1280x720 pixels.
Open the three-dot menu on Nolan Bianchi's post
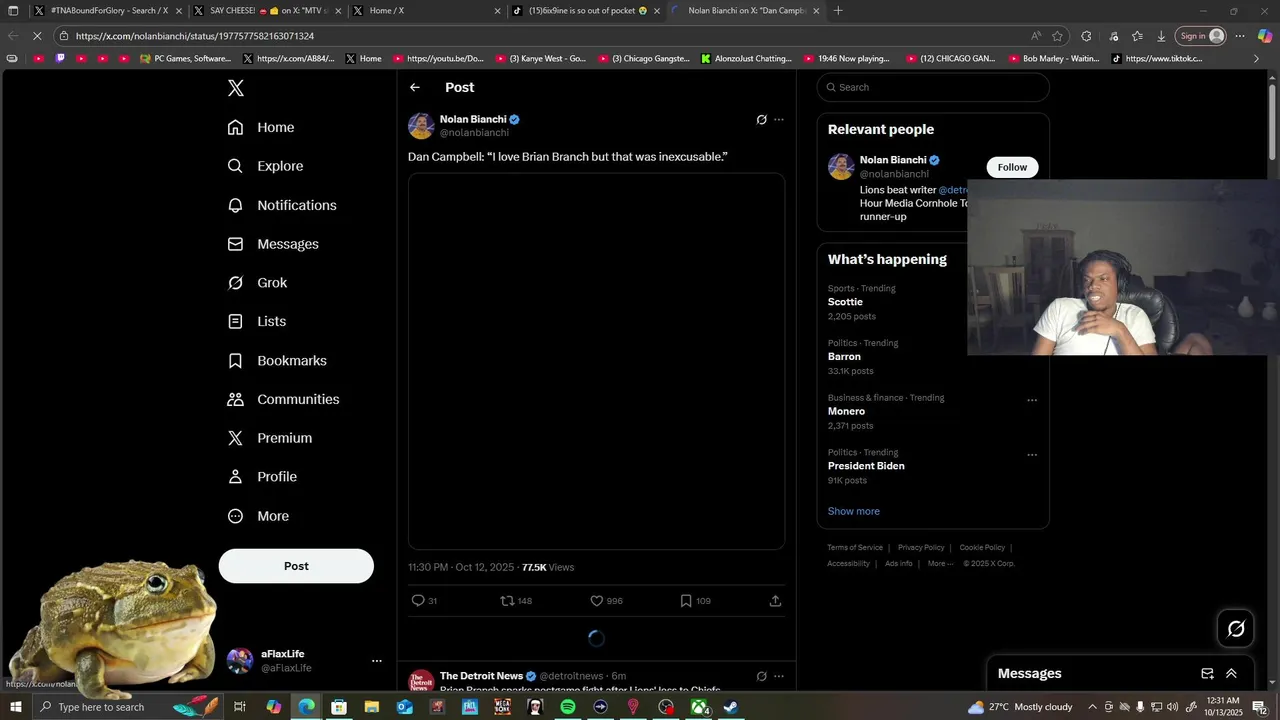(779, 120)
